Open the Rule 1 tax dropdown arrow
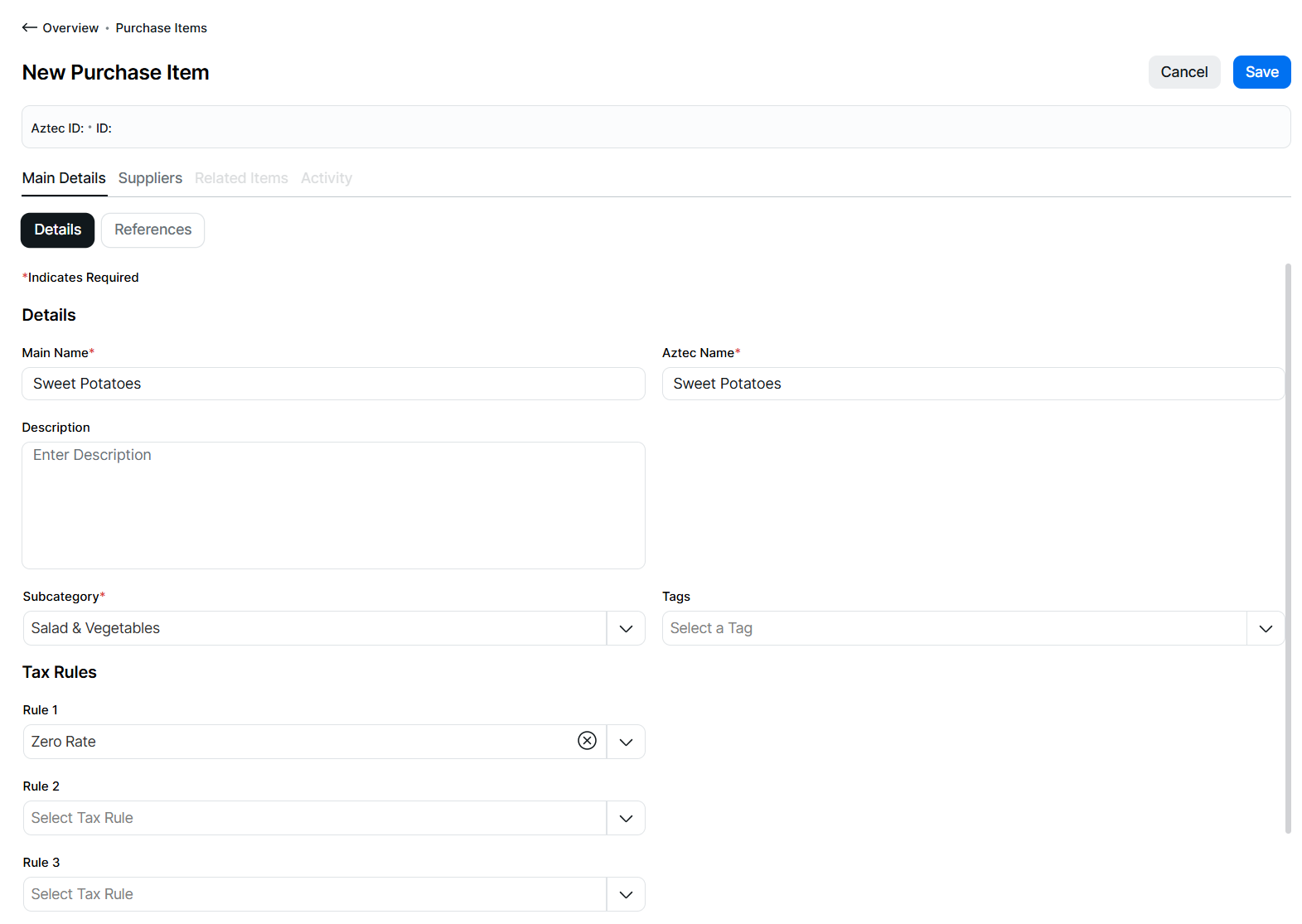 626,742
